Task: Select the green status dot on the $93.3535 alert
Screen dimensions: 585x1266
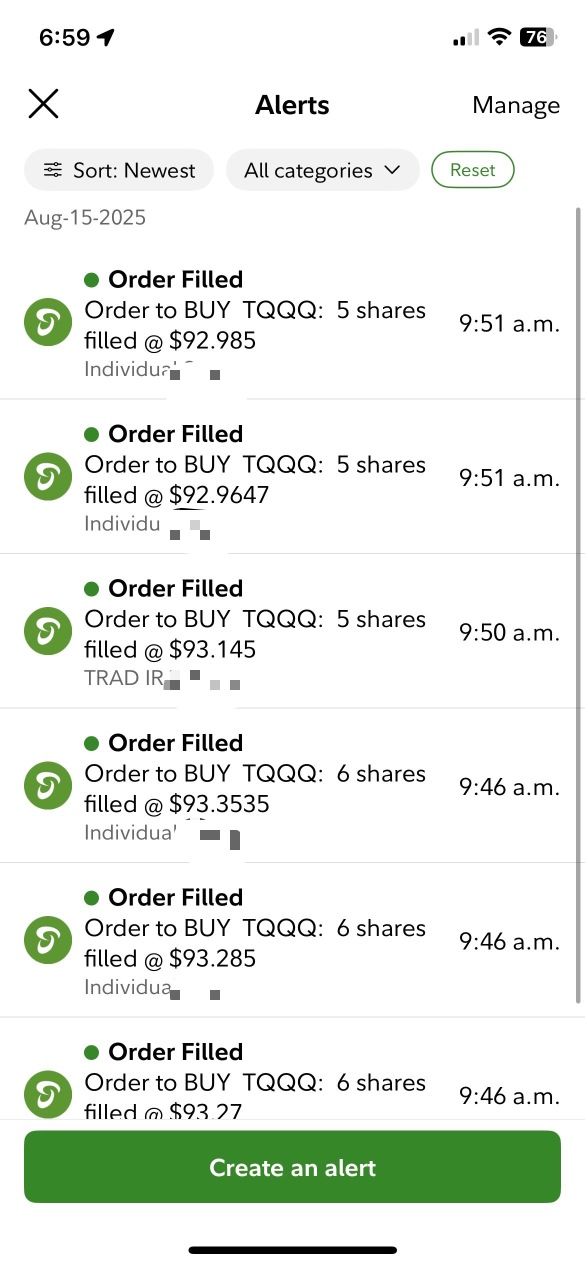Action: pyautogui.click(x=92, y=743)
